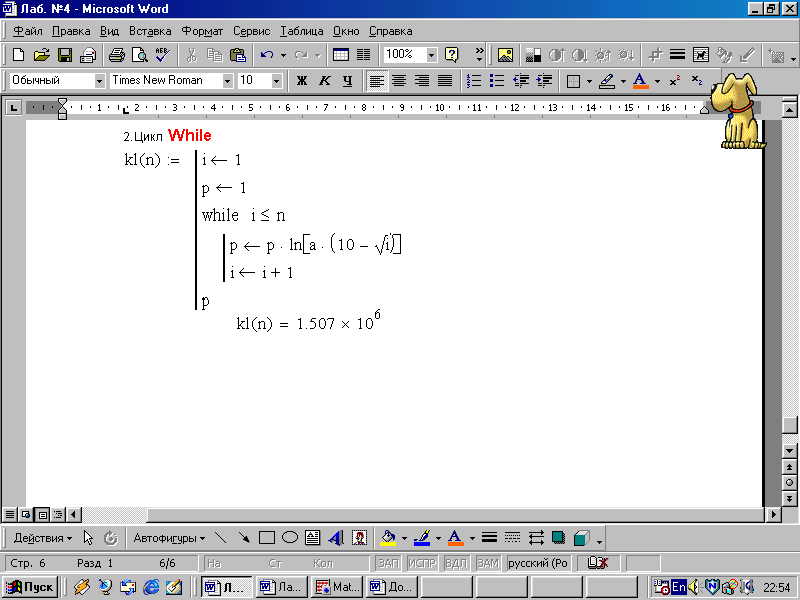Draw a line with the Line tool
This screenshot has height=600, width=800.
pos(220,538)
